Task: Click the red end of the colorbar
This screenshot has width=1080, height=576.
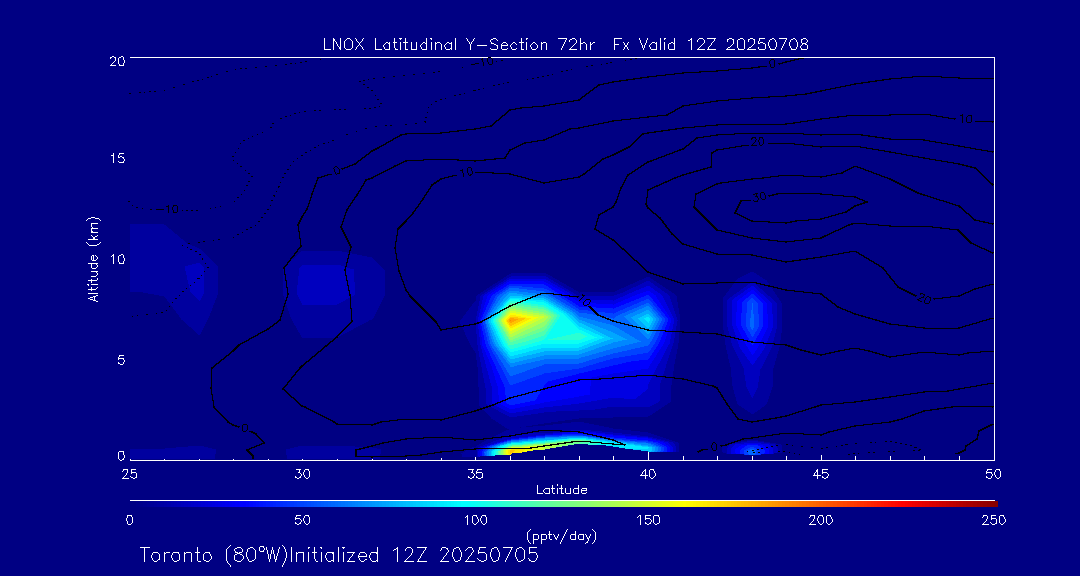Action: coord(985,504)
